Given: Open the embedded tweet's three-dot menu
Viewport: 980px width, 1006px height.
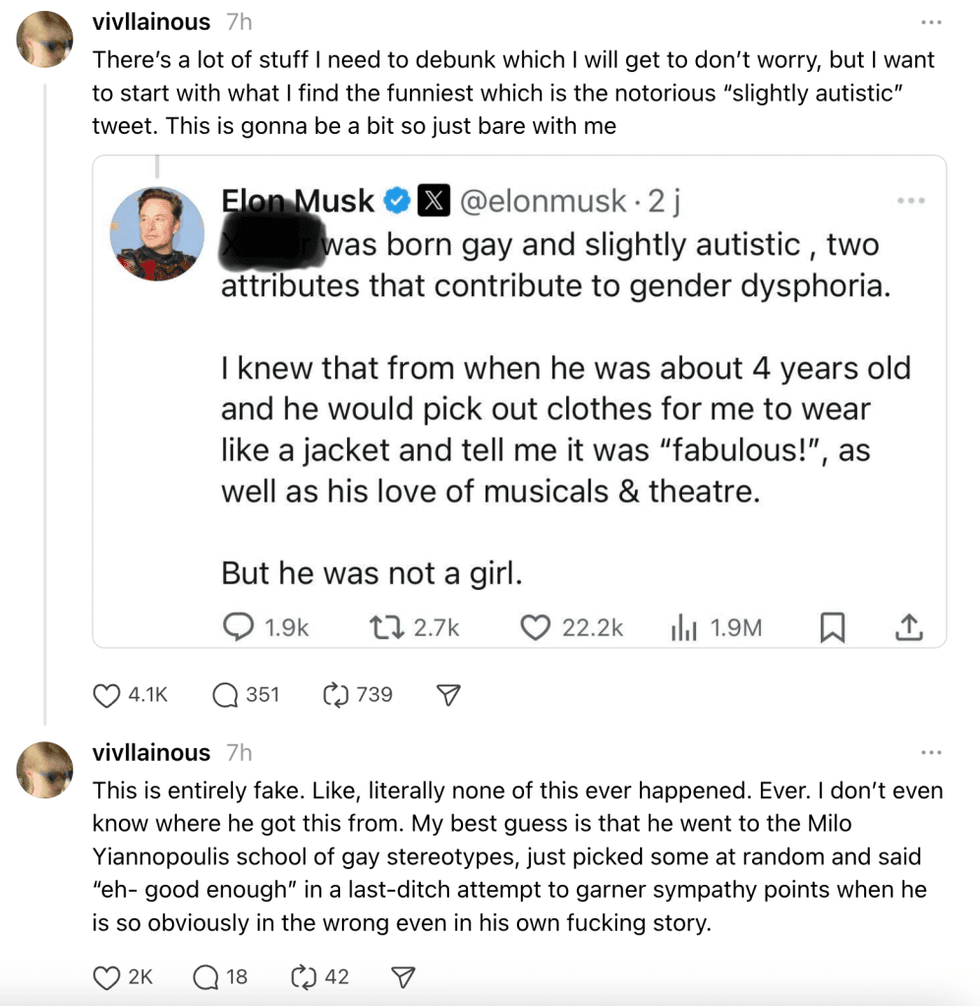Looking at the screenshot, I should point(911,202).
